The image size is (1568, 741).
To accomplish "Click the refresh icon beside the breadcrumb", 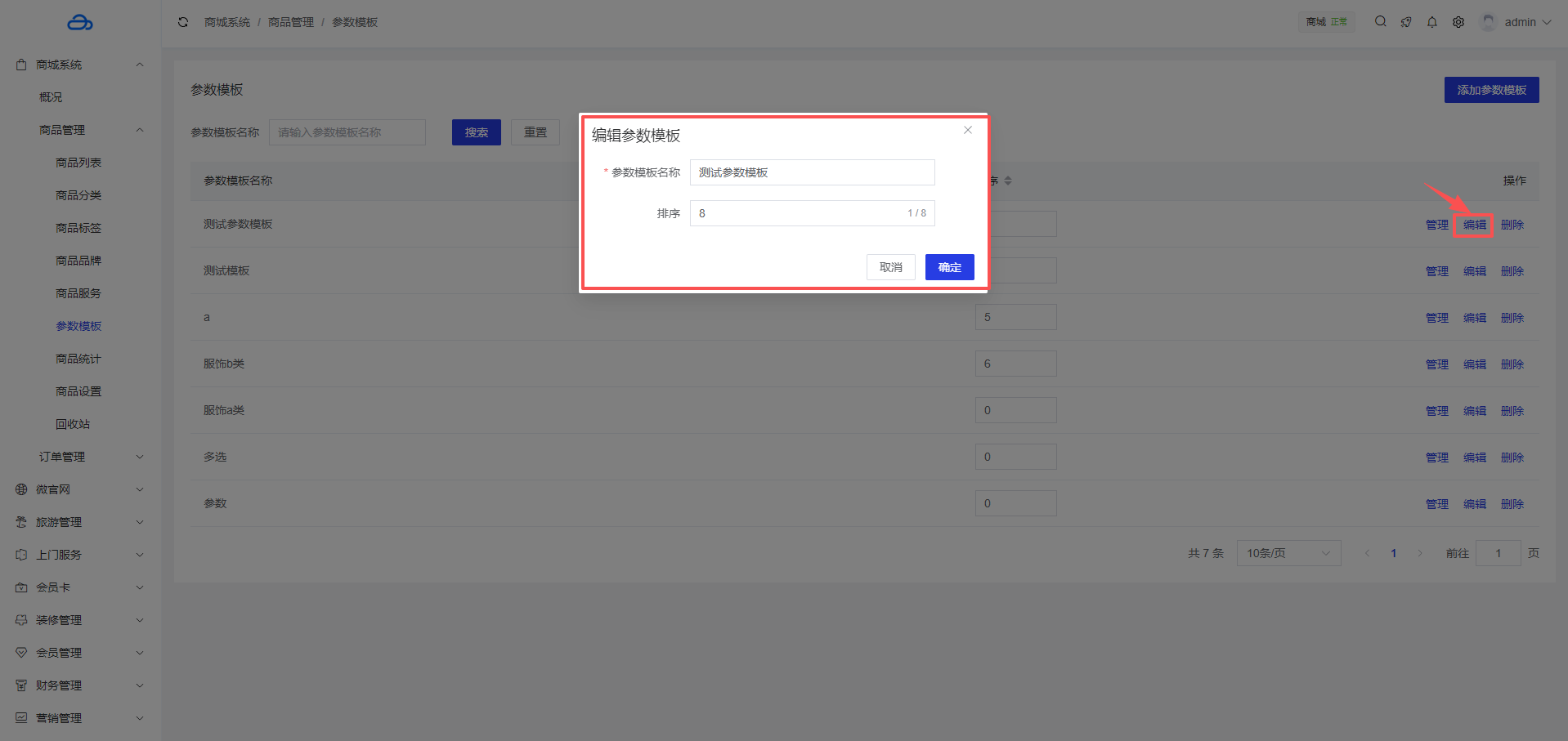I will tap(183, 22).
